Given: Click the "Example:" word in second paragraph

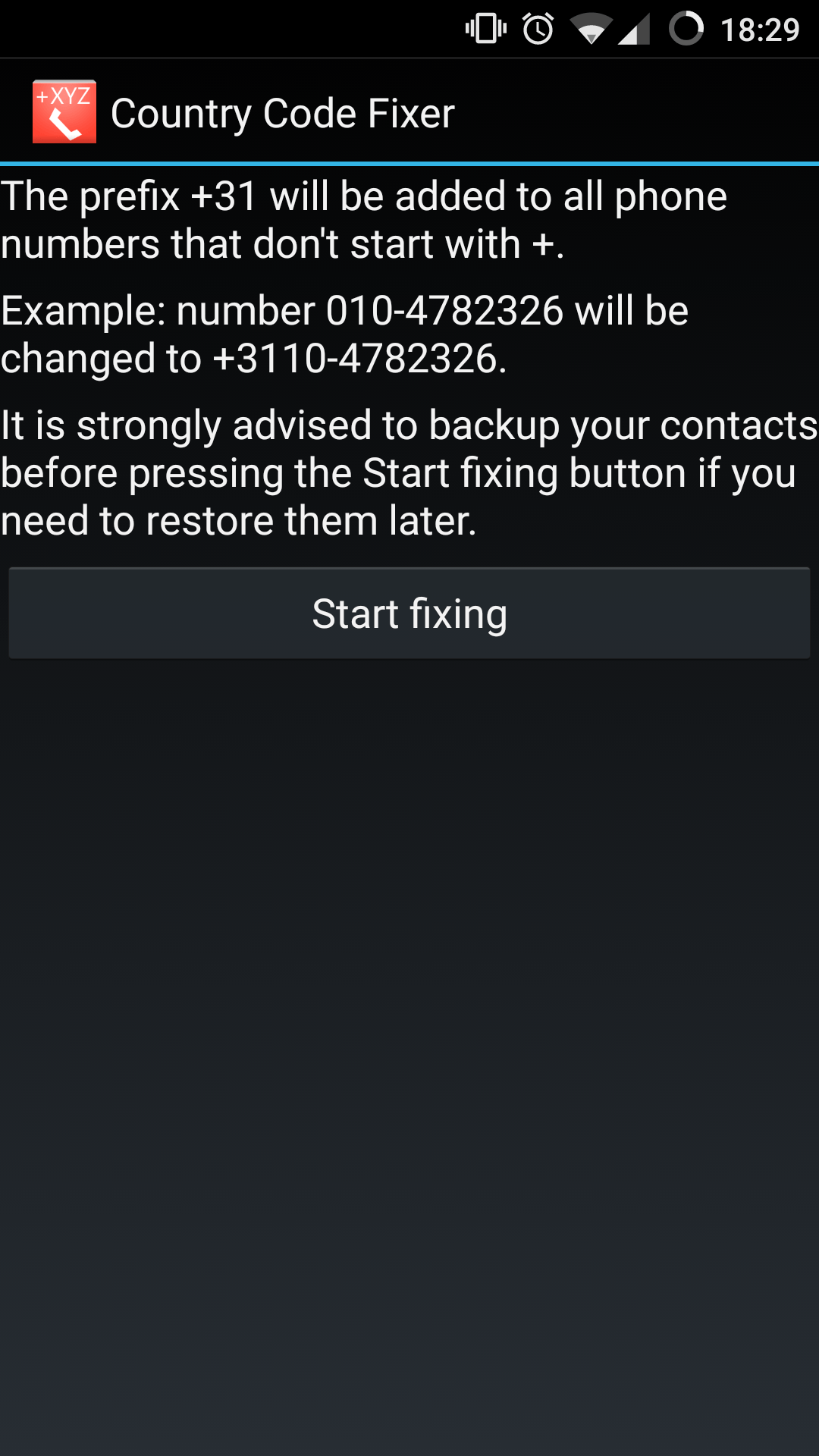Looking at the screenshot, I should 83,312.
